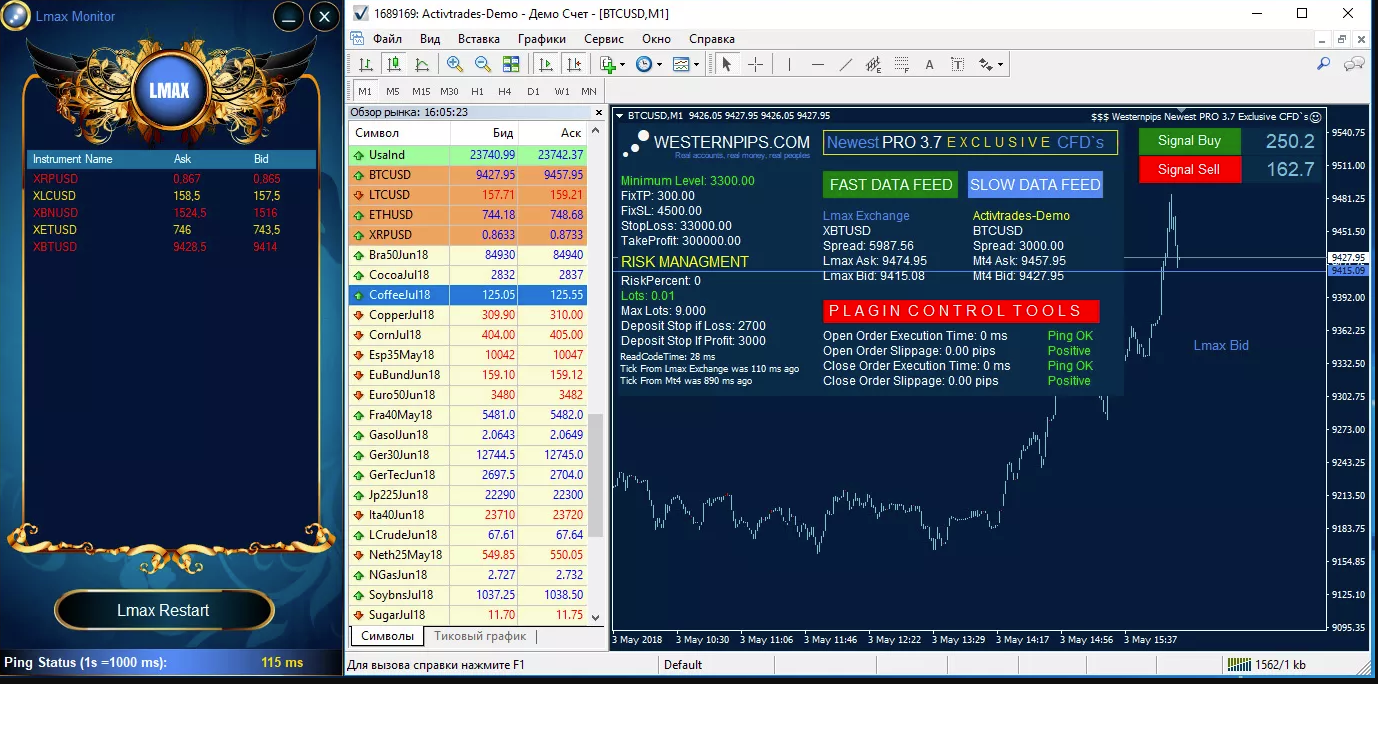Screen dimensions: 1378x745
Task: Tile chart windows with grid icon
Action: pos(511,64)
